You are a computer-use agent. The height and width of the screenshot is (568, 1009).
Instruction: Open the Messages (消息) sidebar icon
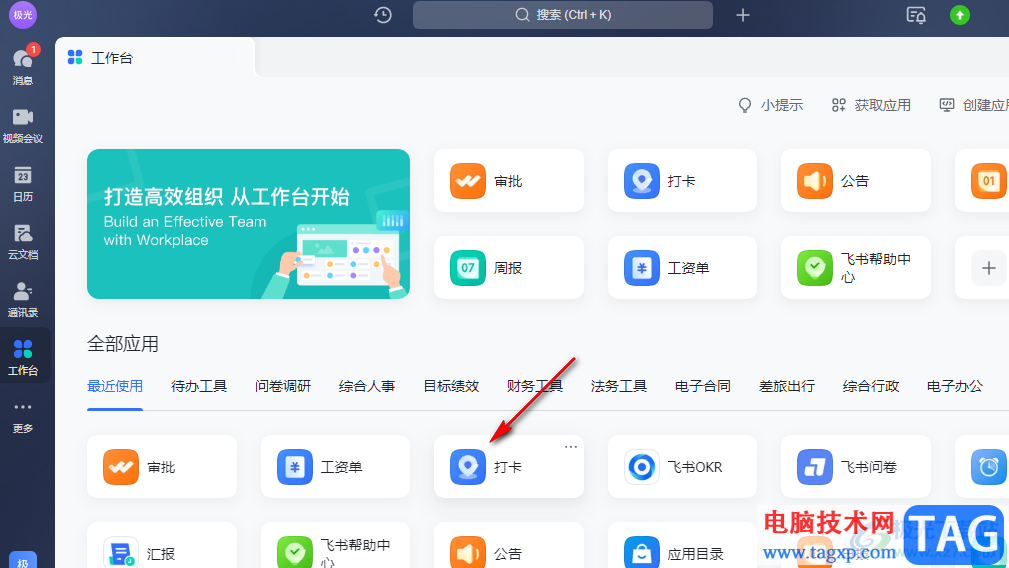pos(23,64)
